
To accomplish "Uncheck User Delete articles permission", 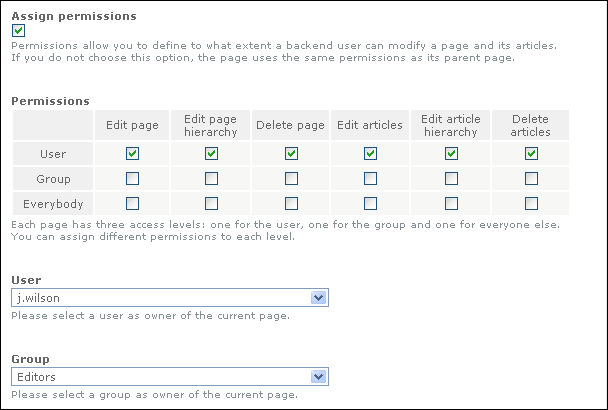I will [531, 153].
